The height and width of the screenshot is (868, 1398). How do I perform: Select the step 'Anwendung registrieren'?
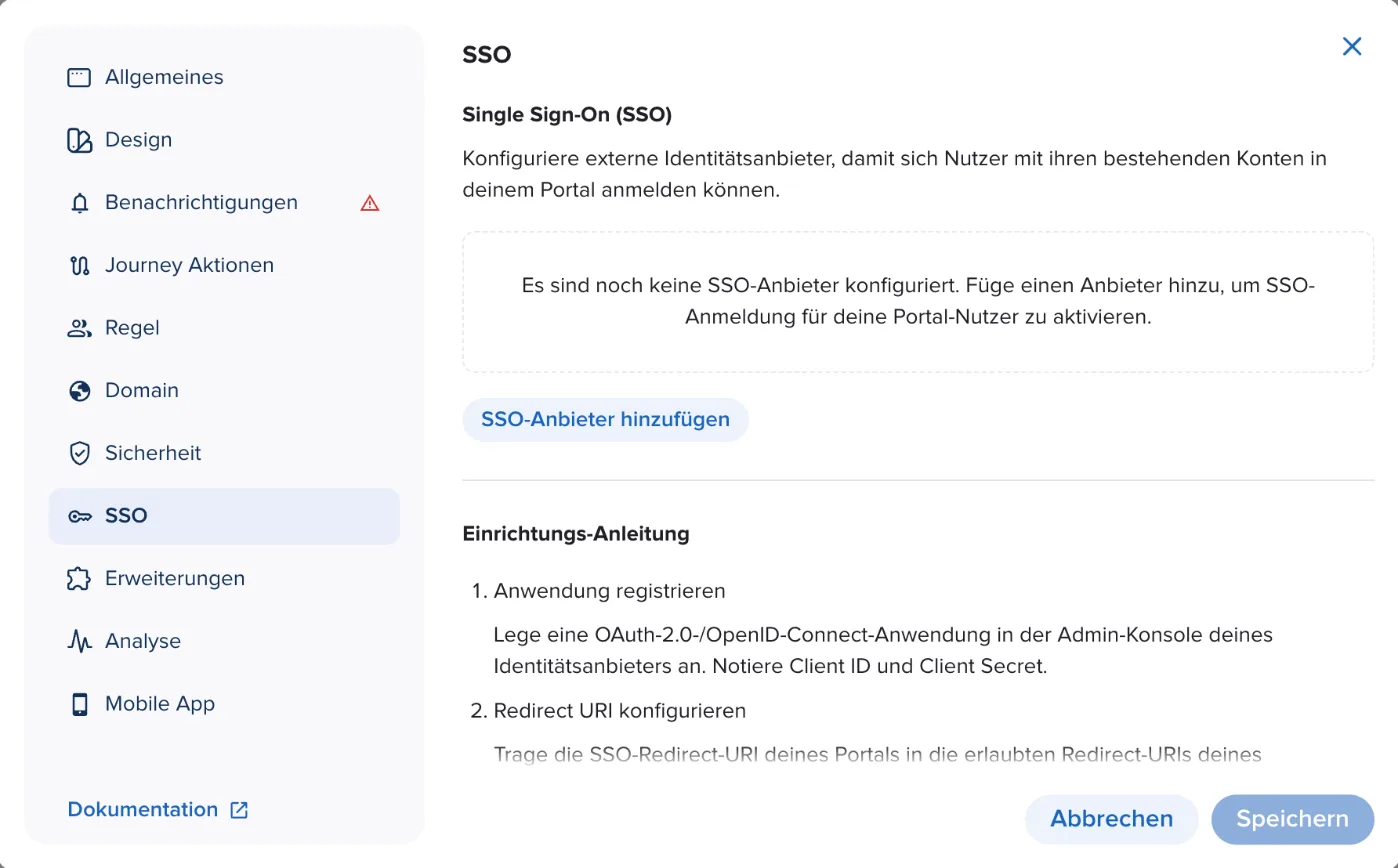click(609, 591)
